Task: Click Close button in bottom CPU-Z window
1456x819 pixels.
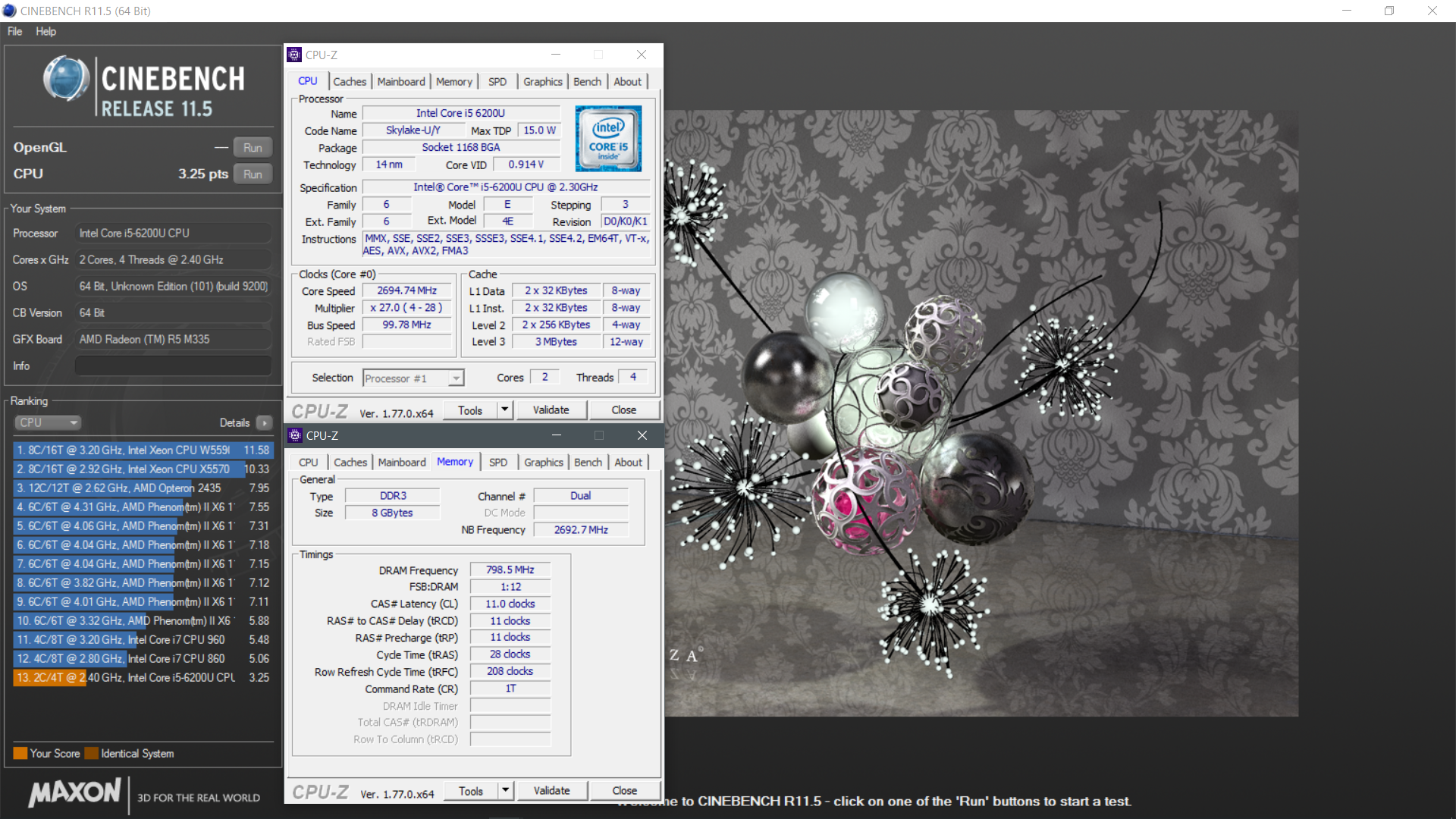Action: point(625,791)
